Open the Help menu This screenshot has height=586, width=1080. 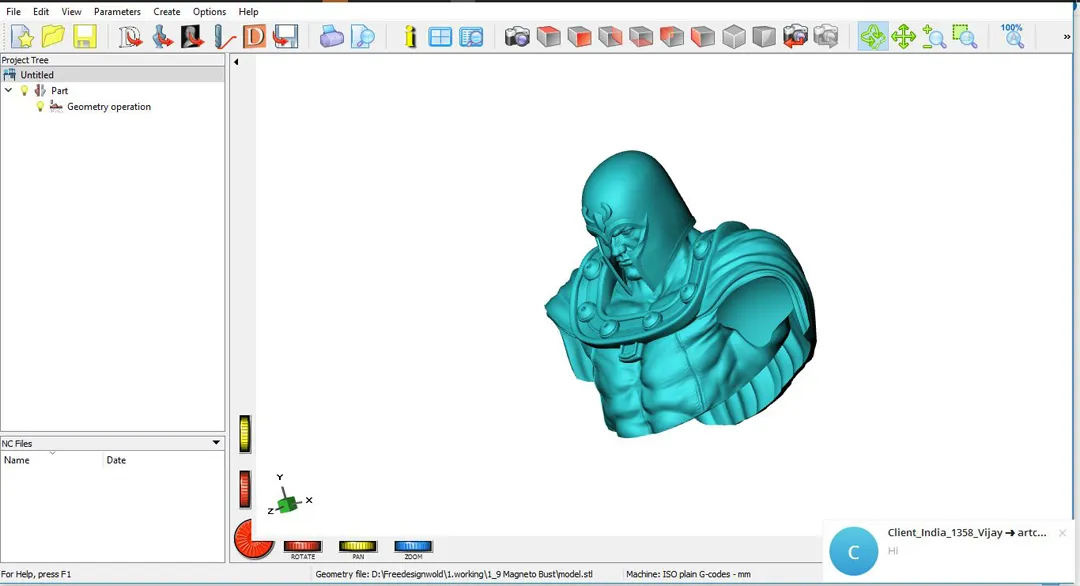pos(248,12)
